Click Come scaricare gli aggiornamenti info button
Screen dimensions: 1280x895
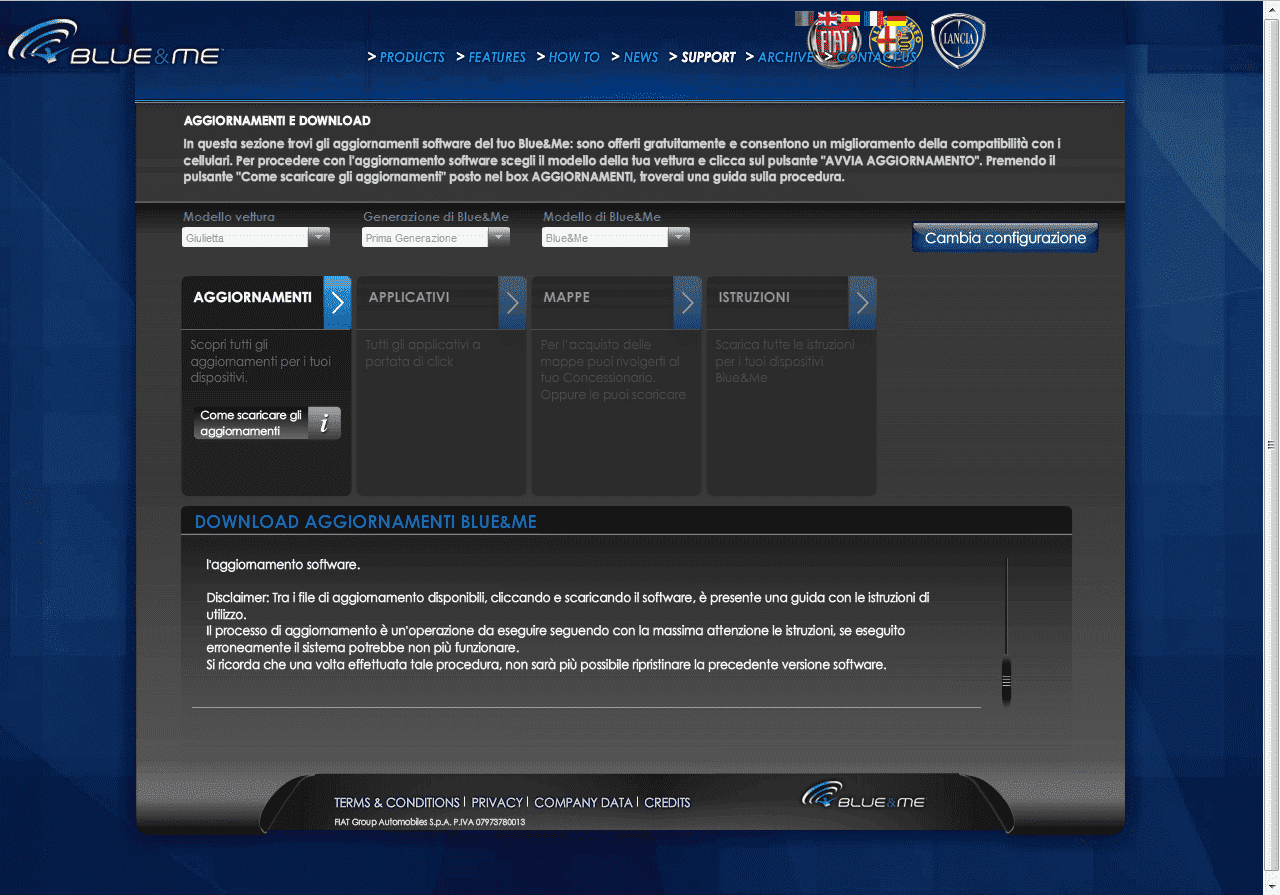click(x=267, y=423)
